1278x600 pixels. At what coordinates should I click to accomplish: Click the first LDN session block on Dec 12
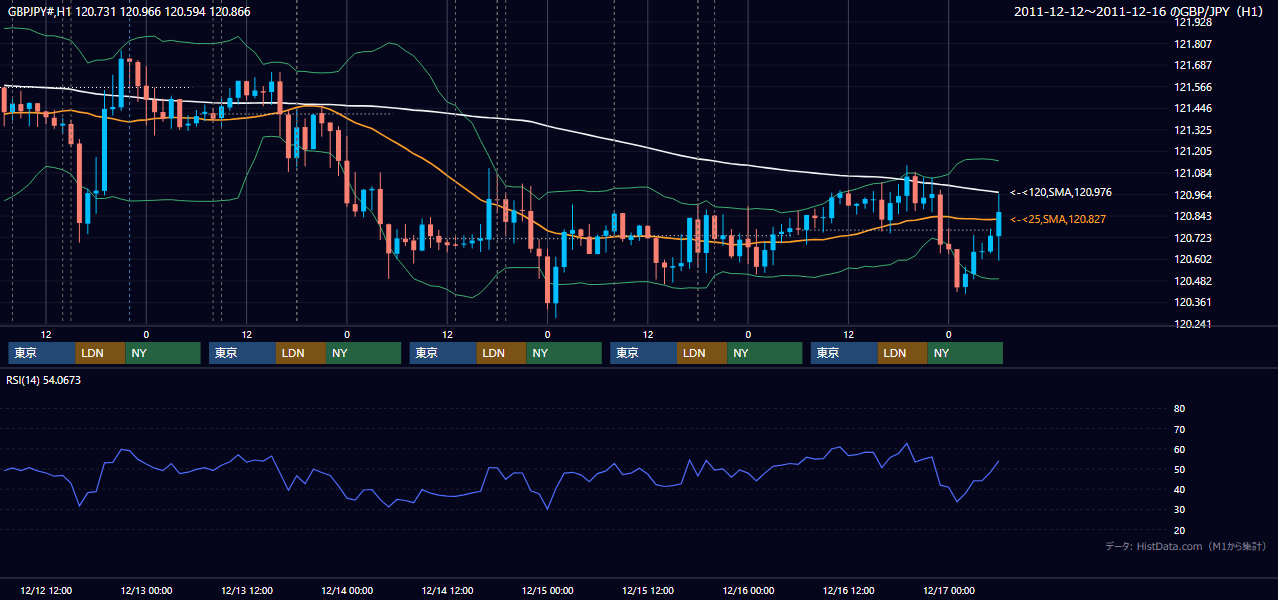point(101,353)
